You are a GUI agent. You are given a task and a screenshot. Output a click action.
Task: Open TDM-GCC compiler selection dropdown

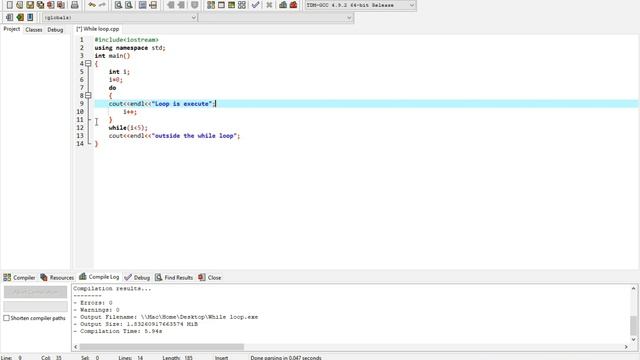360,5
